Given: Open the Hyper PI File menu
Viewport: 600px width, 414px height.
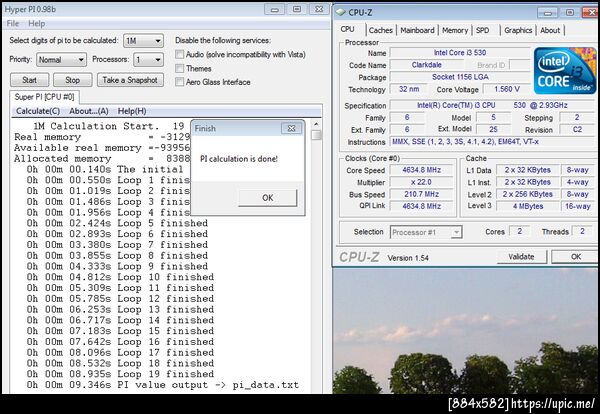Looking at the screenshot, I should click(12, 23).
